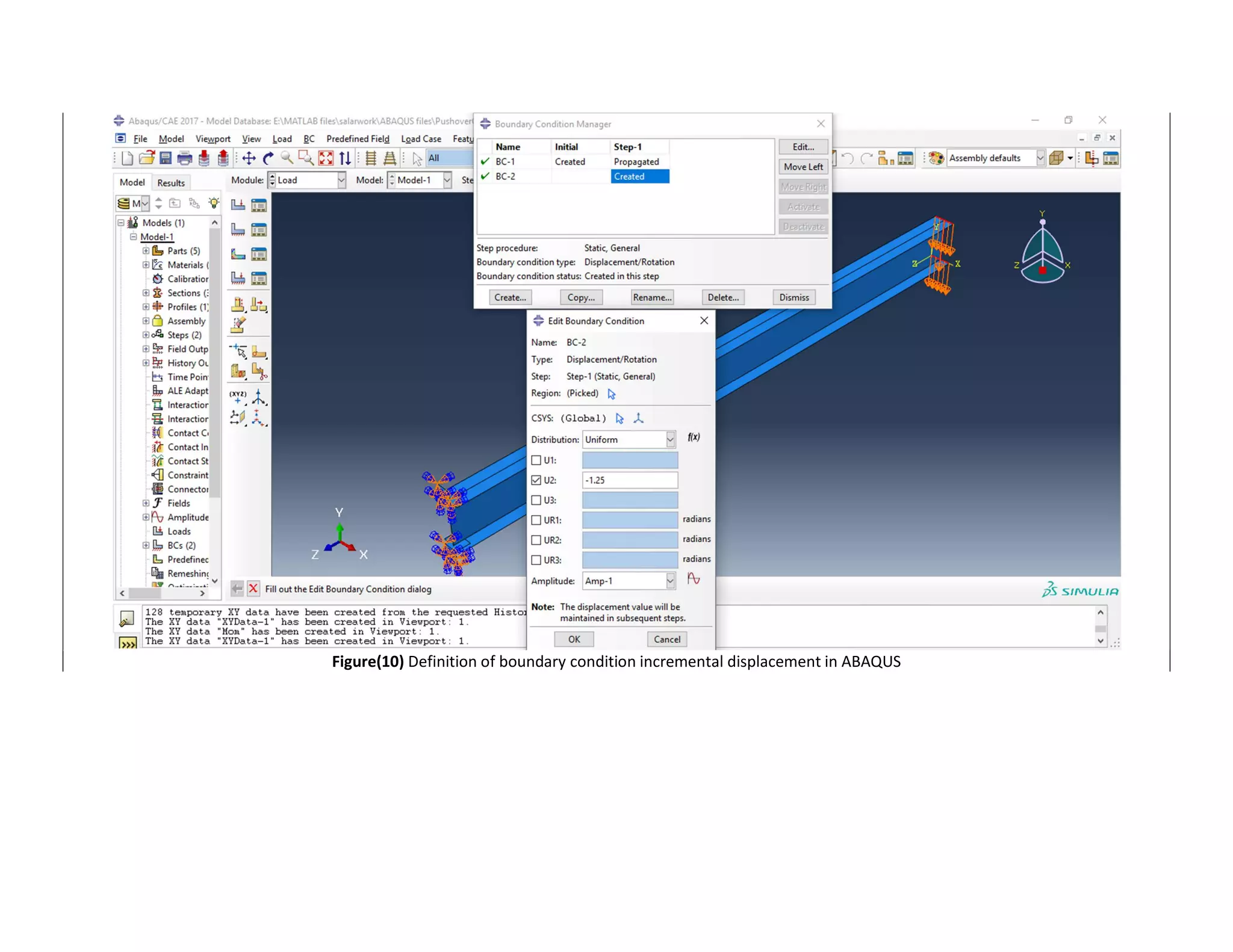Click the Print icon in toolbar
The height and width of the screenshot is (952, 1233).
pyautogui.click(x=185, y=158)
